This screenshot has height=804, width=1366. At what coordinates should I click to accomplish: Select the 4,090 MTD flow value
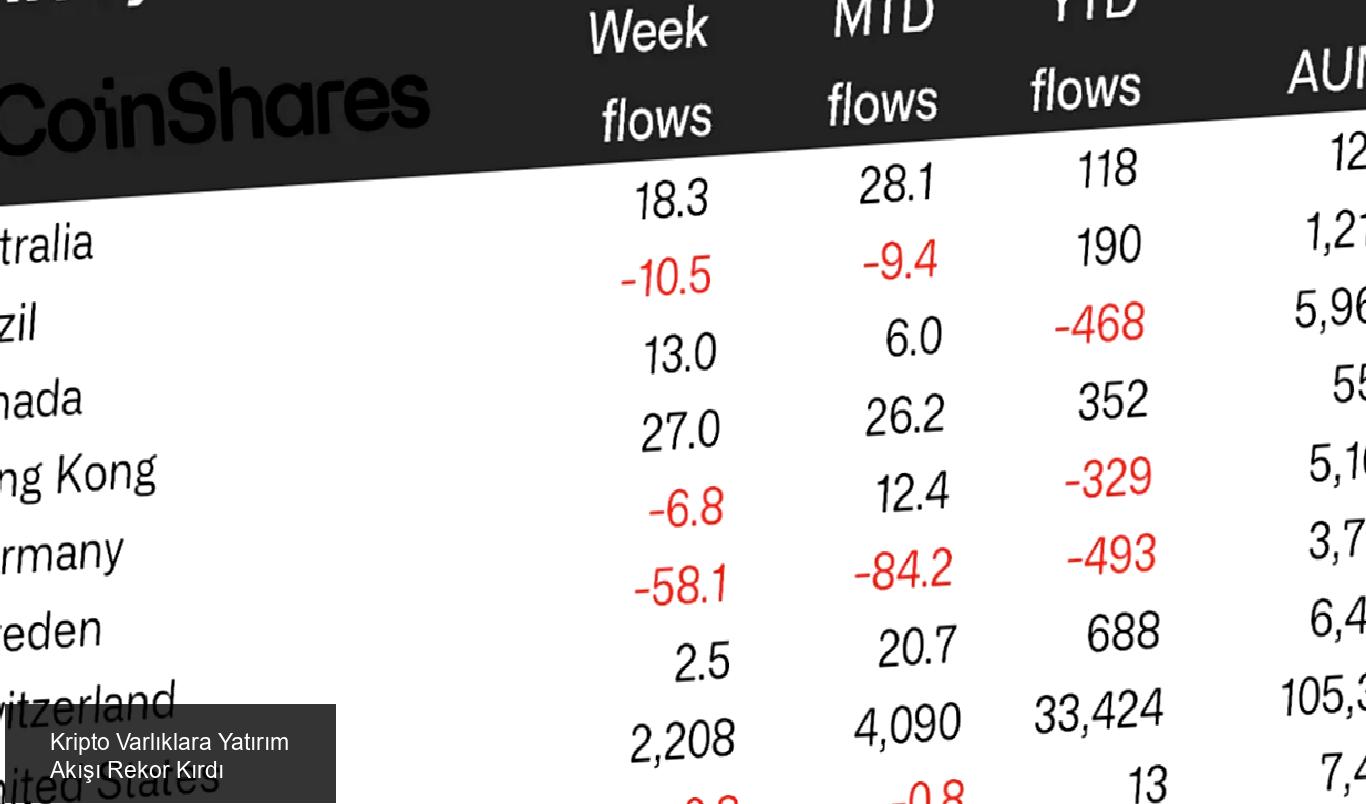pos(907,725)
